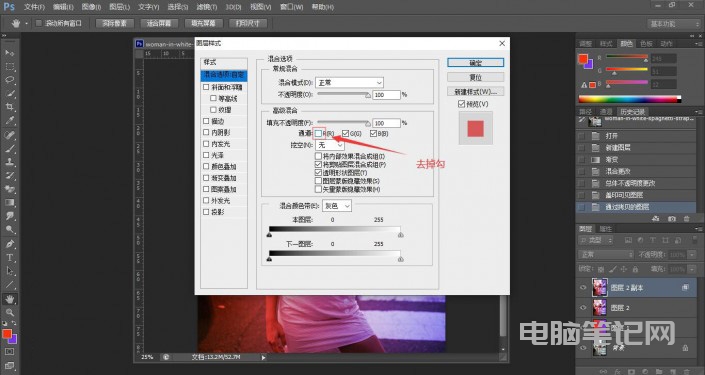
Task: Open the workspace 基本功能 dropdown
Action: pyautogui.click(x=674, y=23)
